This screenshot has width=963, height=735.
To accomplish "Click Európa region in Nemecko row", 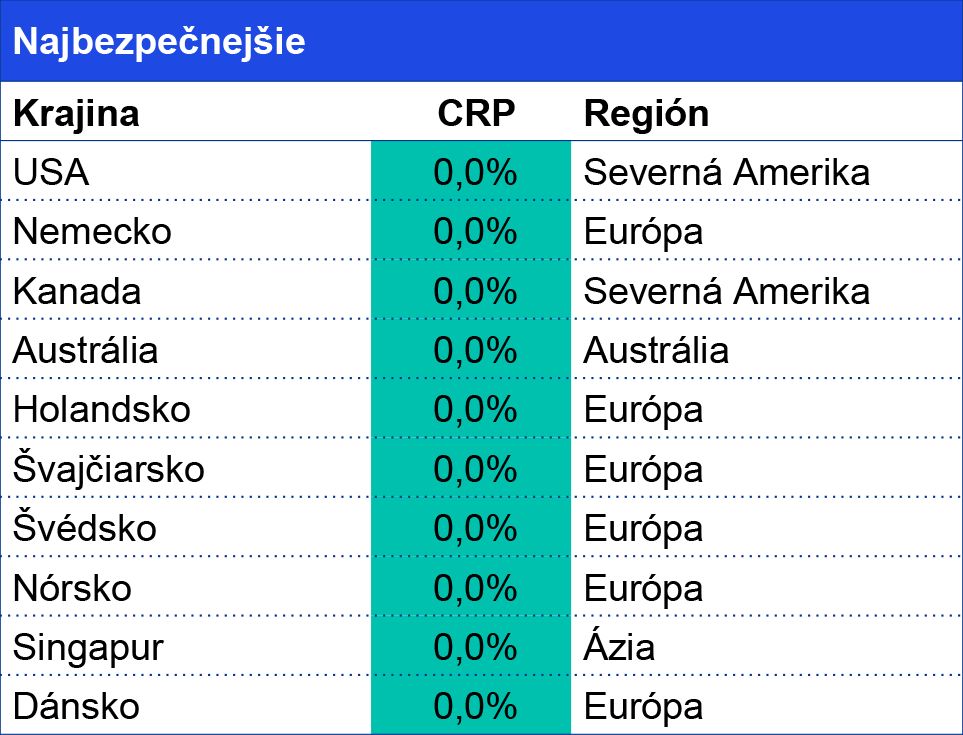I will [x=643, y=232].
